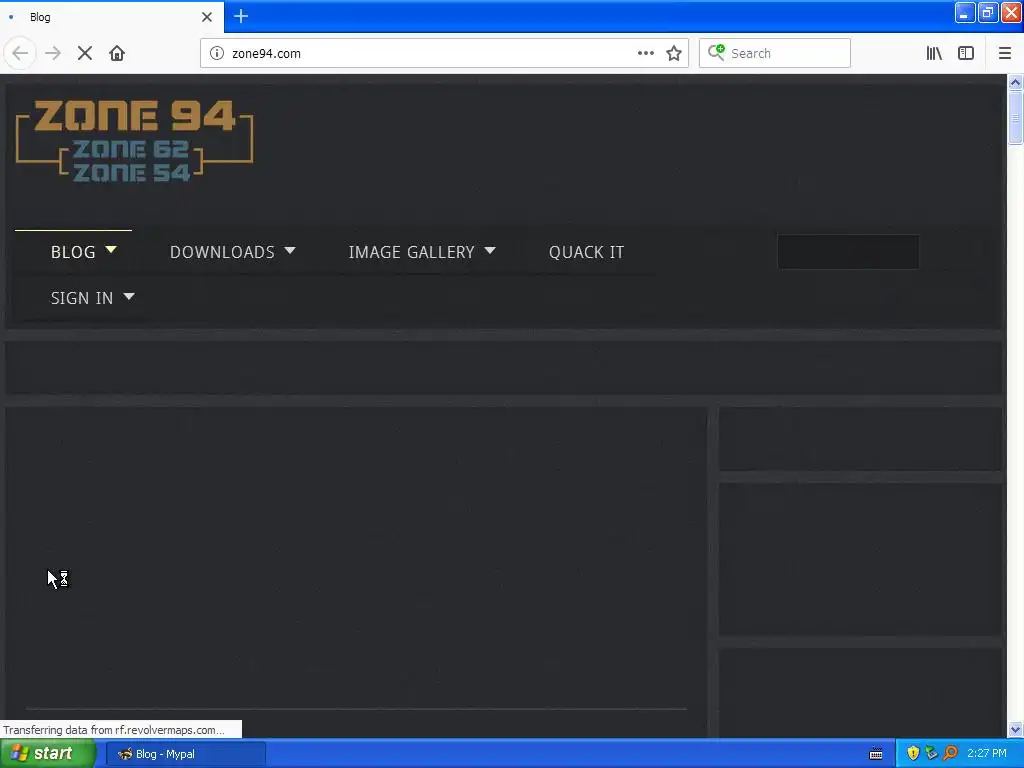Viewport: 1024px width, 768px height.
Task: Stop loading the page with X button
Action: coord(85,53)
